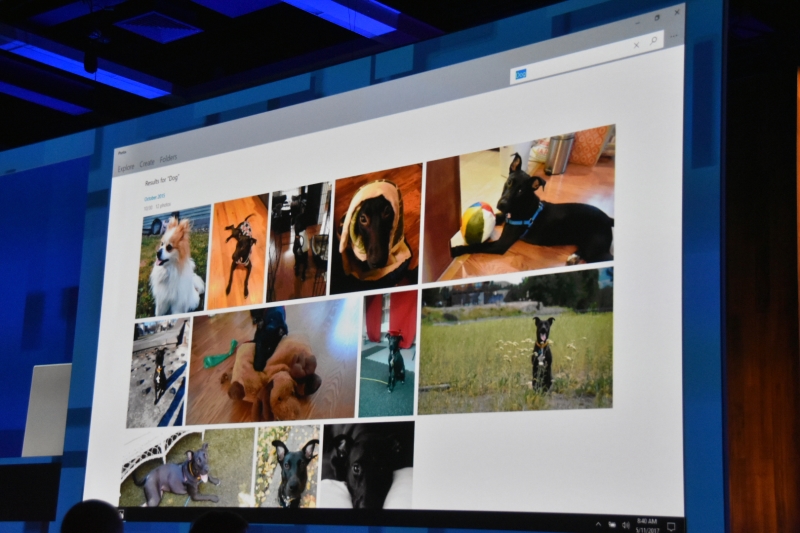Open the taskbar clock showing 8:40 AM

click(647, 525)
